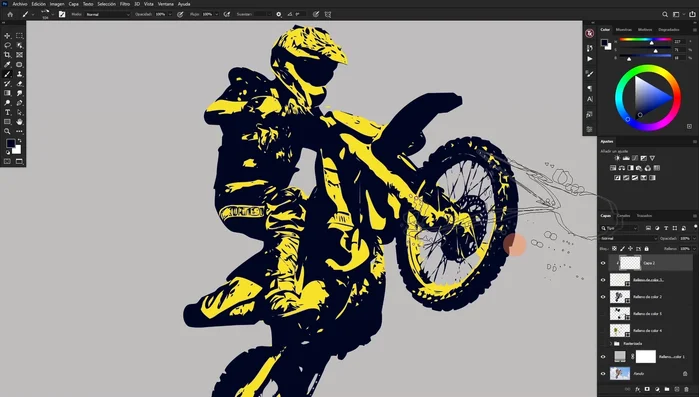Click the Levels adjustment icon
The width and height of the screenshot is (699, 397).
click(x=626, y=158)
